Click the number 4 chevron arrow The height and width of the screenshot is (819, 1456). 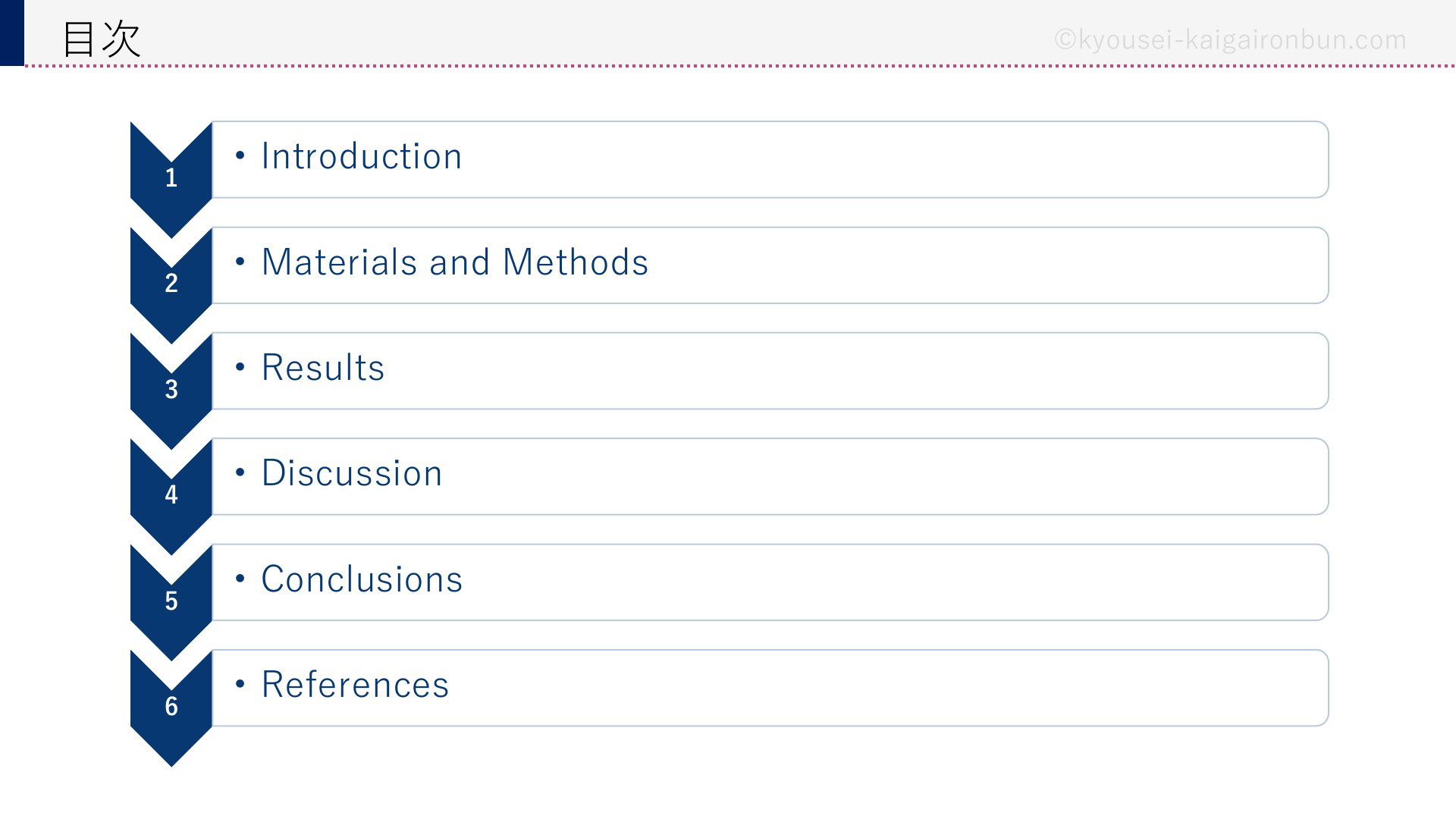click(171, 496)
